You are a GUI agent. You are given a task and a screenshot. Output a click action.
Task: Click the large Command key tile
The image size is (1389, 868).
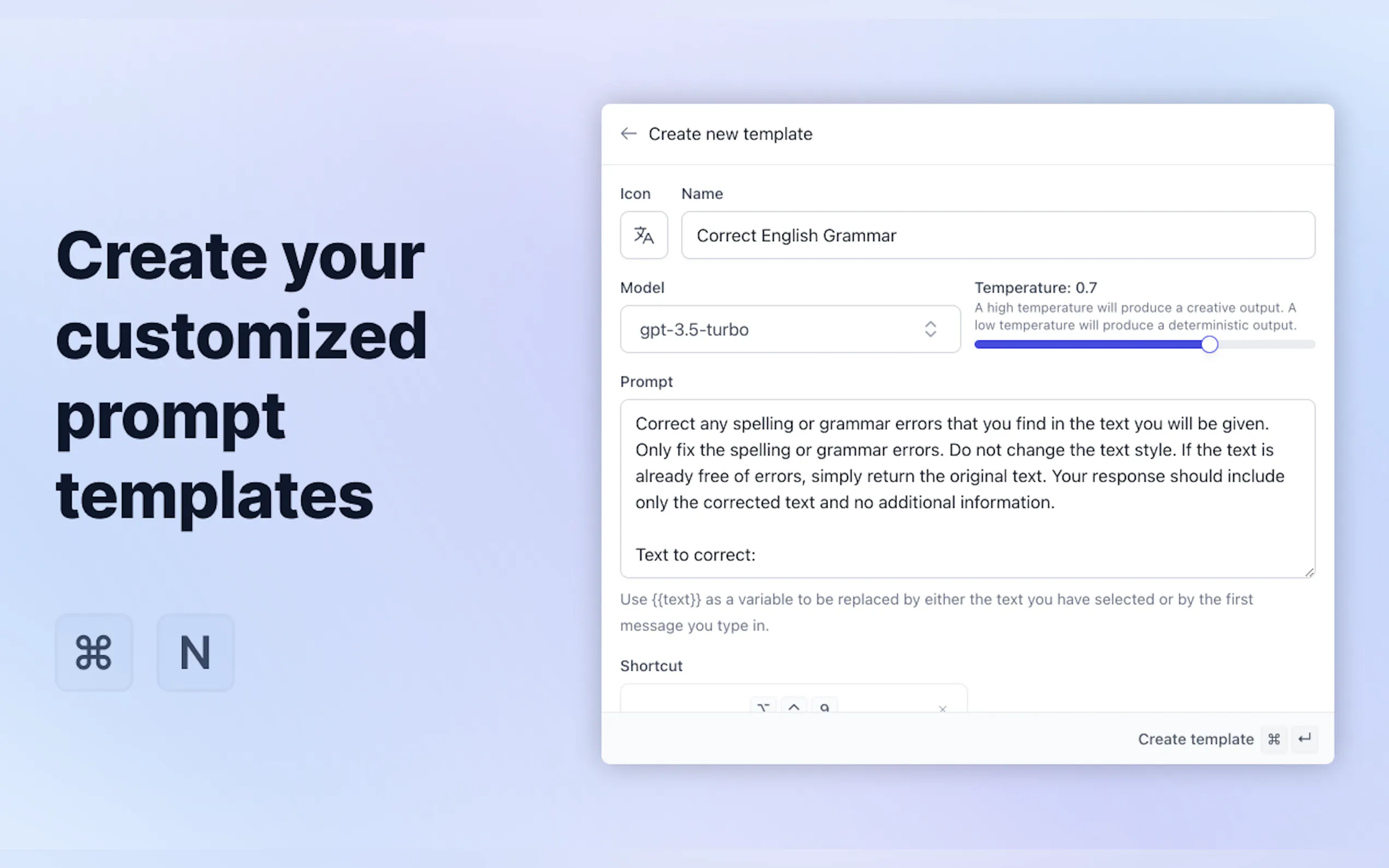pos(94,652)
